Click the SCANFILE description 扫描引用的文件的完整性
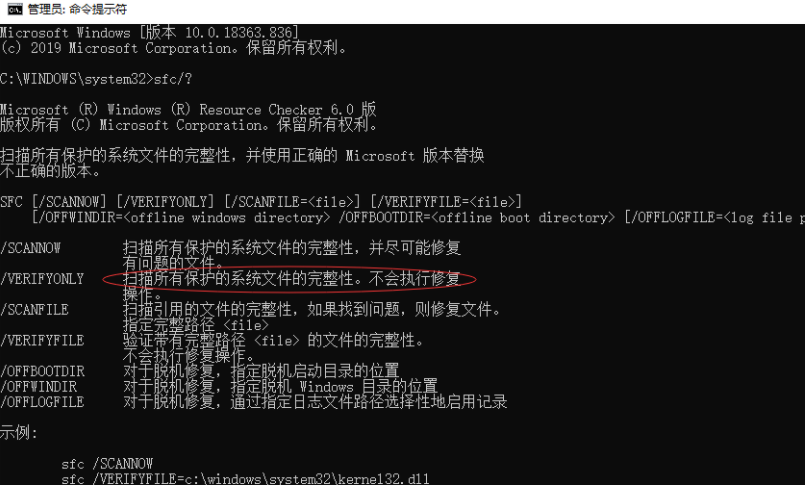The width and height of the screenshot is (808, 485). 207,310
